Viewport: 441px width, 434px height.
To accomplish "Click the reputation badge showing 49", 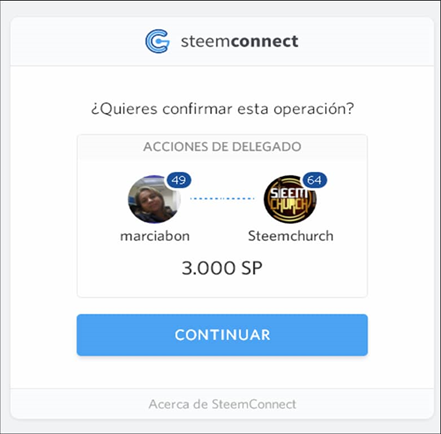I will pyautogui.click(x=179, y=180).
